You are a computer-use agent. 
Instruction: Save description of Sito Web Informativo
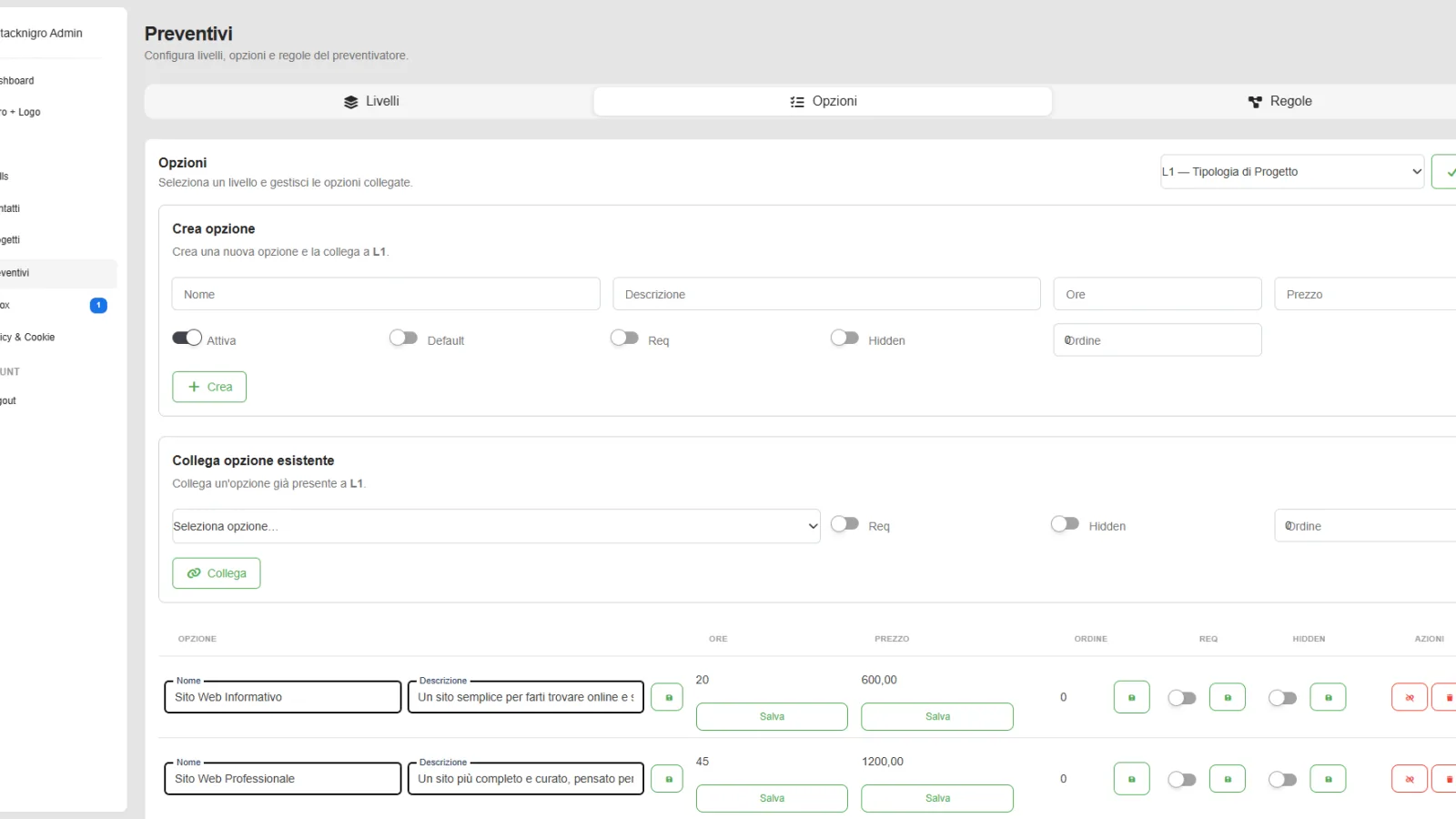[668, 697]
